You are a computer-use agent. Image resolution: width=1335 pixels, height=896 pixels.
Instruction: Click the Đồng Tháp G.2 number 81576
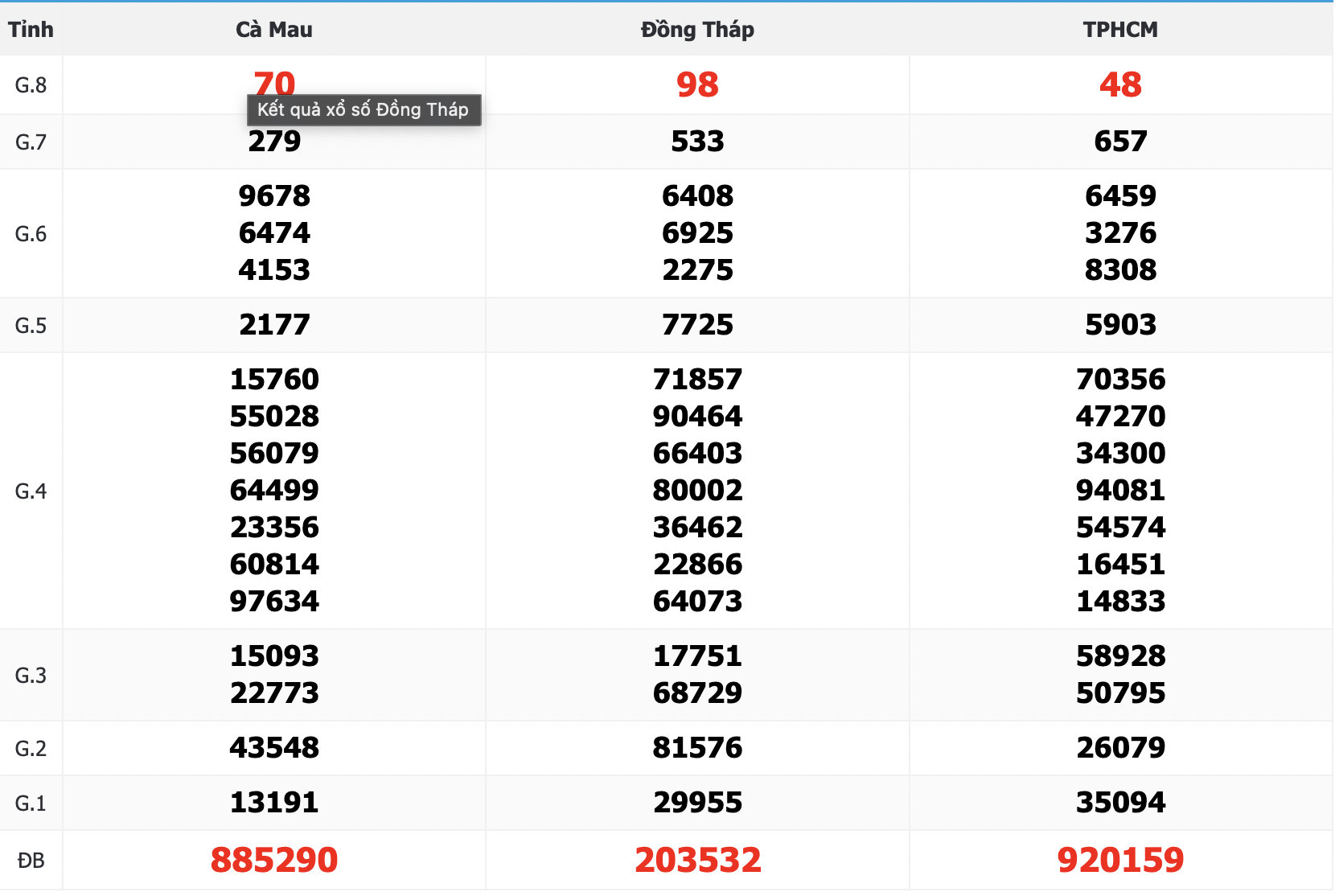[x=697, y=748]
